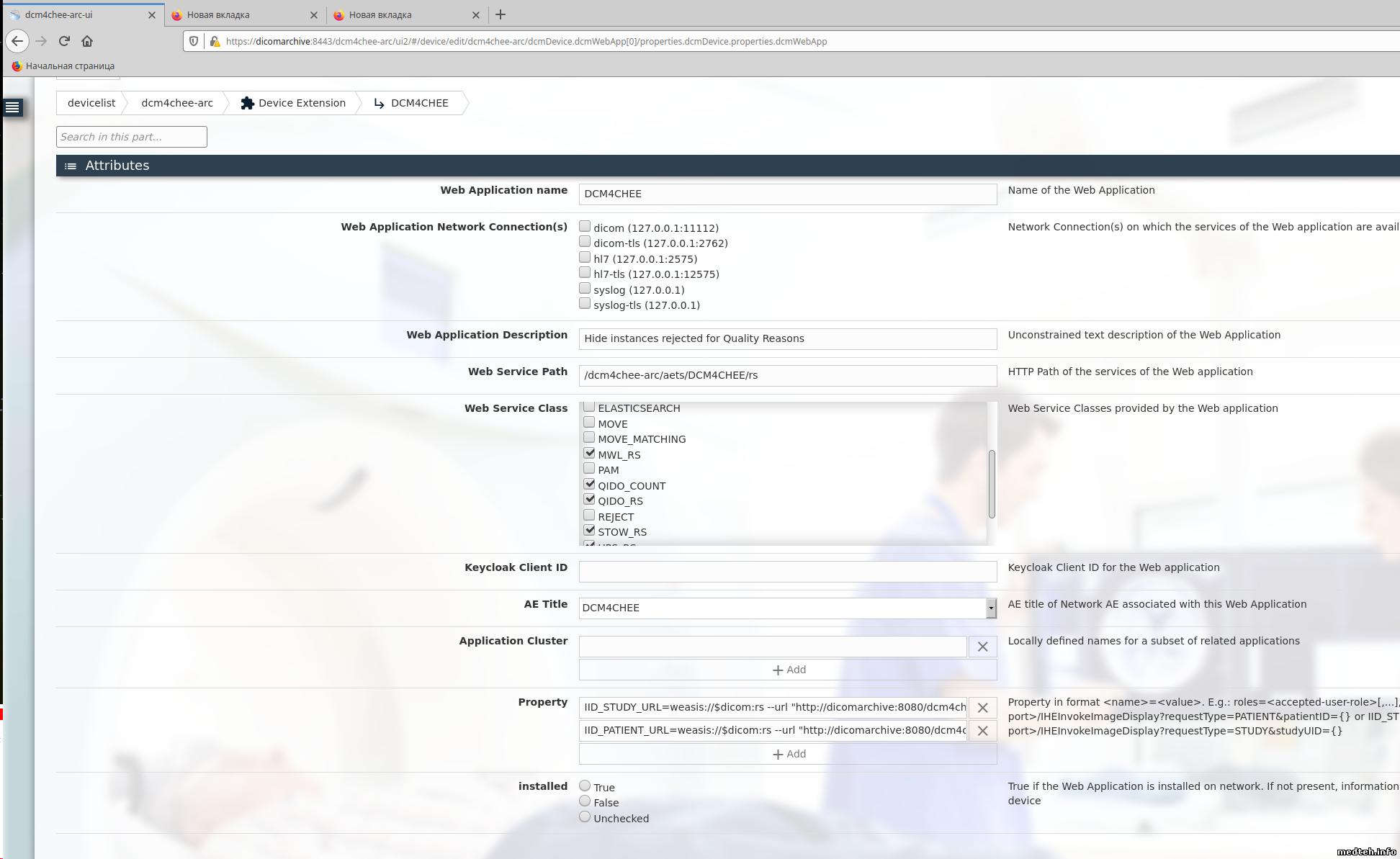Navigate to Device Extension breadcrumb
Screen dimensions: 1400x859
294,103
